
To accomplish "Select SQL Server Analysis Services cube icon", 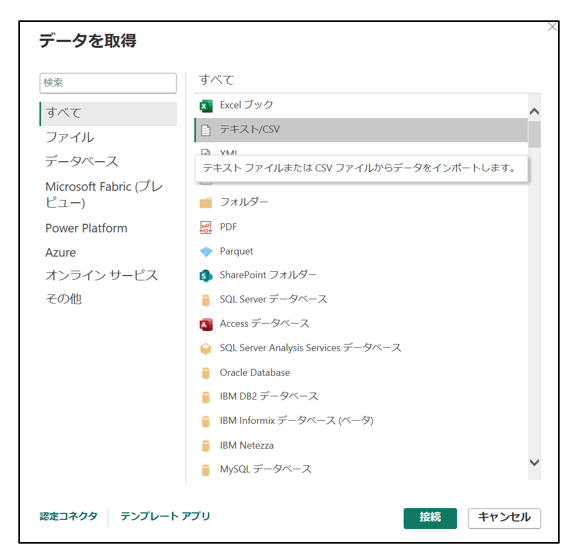I will coord(206,348).
